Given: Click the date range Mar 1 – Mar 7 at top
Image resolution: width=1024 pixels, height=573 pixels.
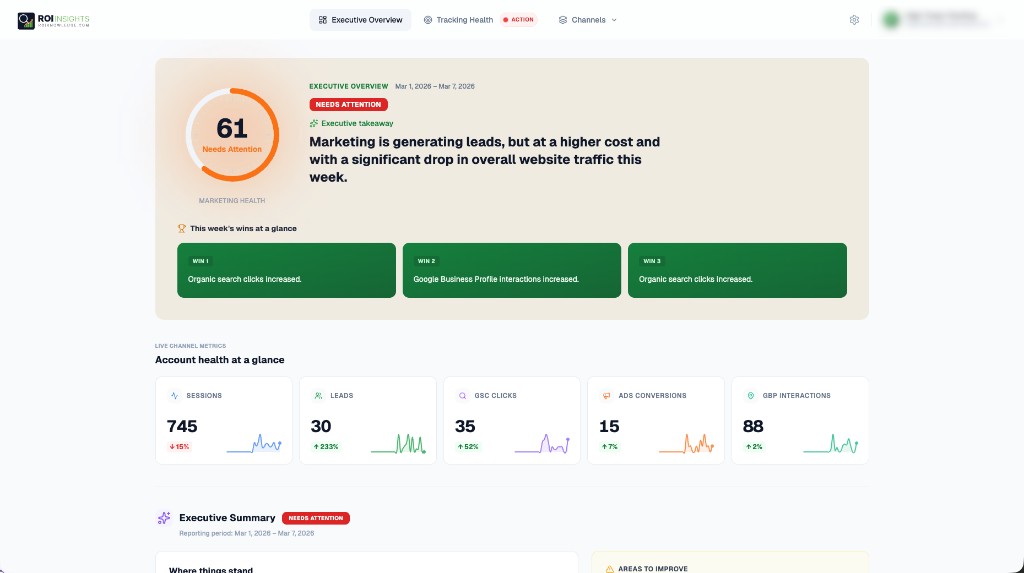Looking at the screenshot, I should point(435,86).
